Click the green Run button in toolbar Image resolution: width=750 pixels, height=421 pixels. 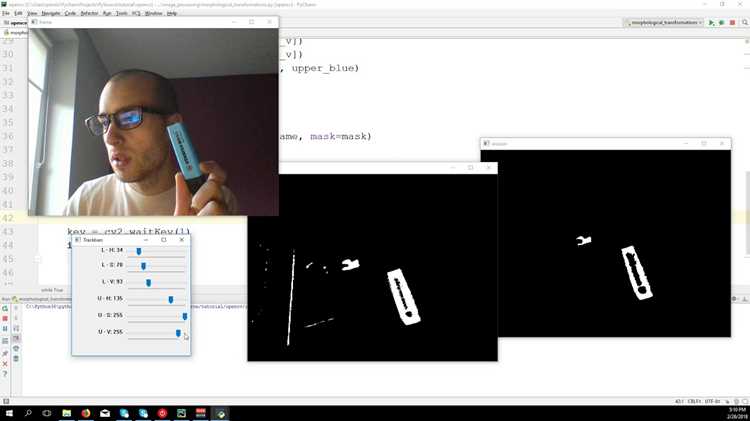tap(711, 22)
